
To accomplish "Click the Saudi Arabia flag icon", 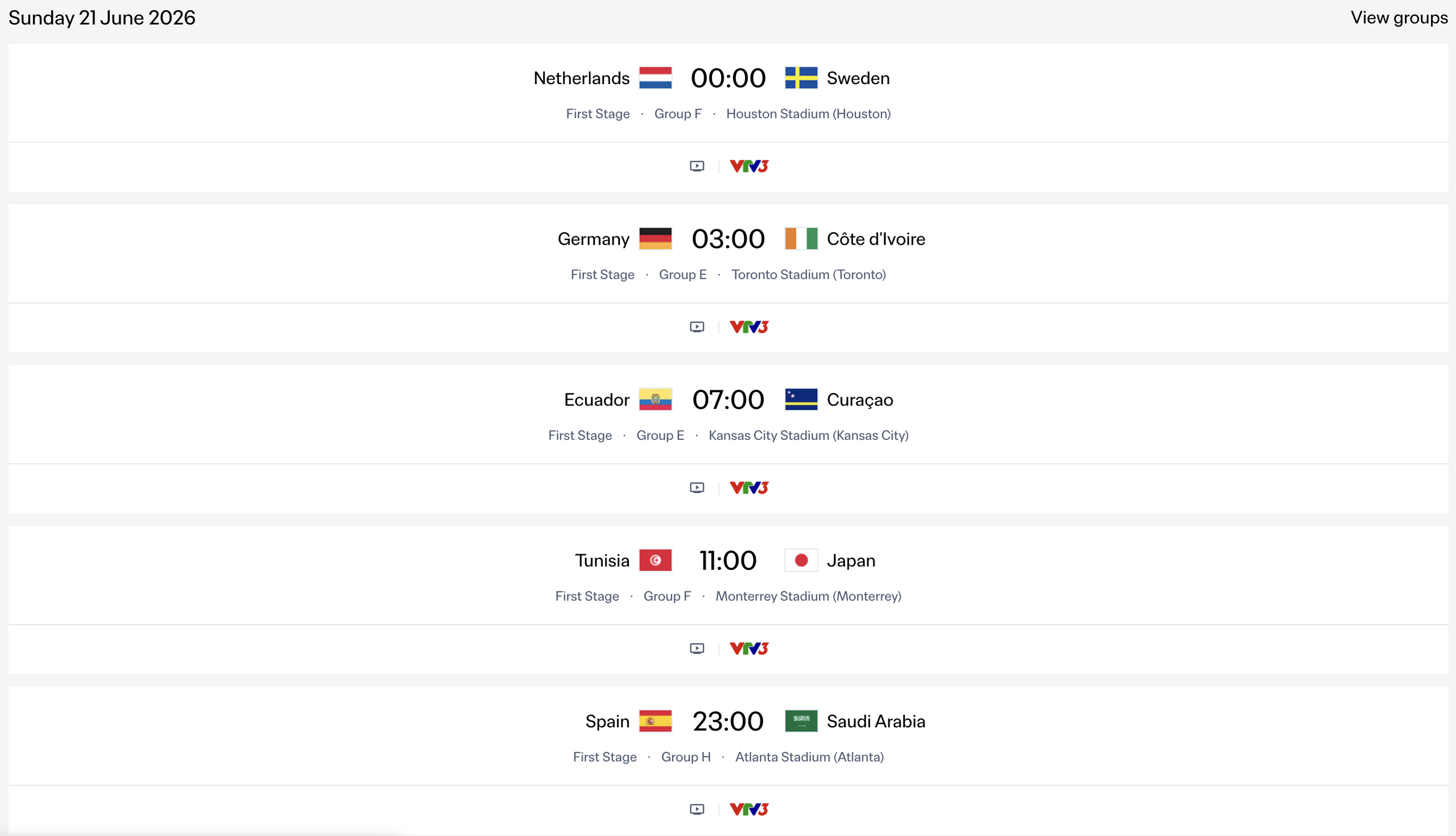I will coord(800,721).
